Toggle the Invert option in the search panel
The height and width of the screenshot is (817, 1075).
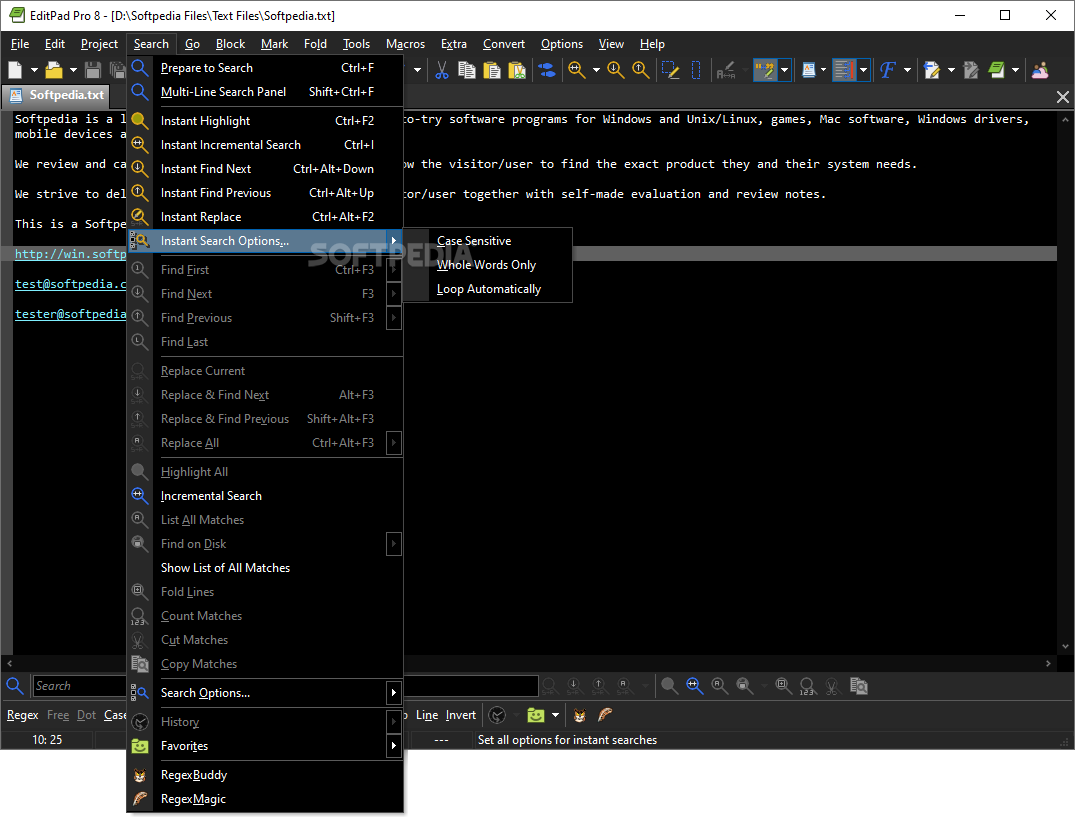pyautogui.click(x=461, y=715)
